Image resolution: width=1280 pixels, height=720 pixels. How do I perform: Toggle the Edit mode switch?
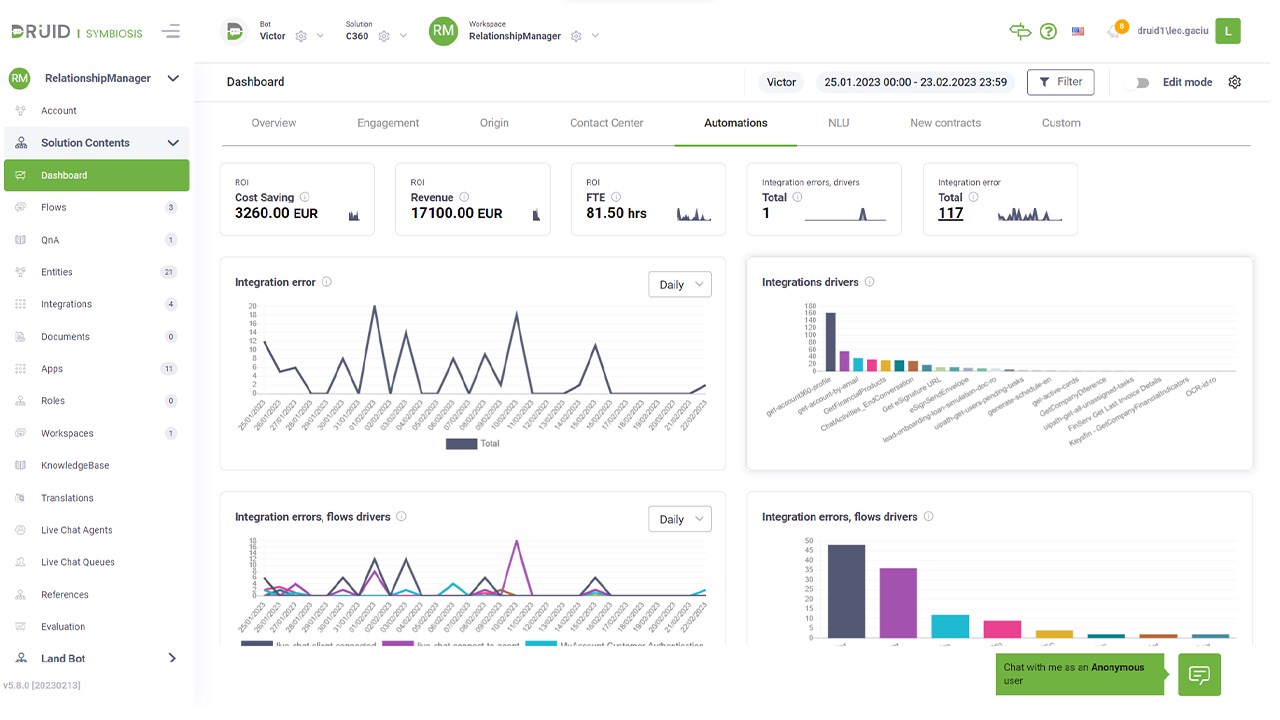pyautogui.click(x=1136, y=82)
